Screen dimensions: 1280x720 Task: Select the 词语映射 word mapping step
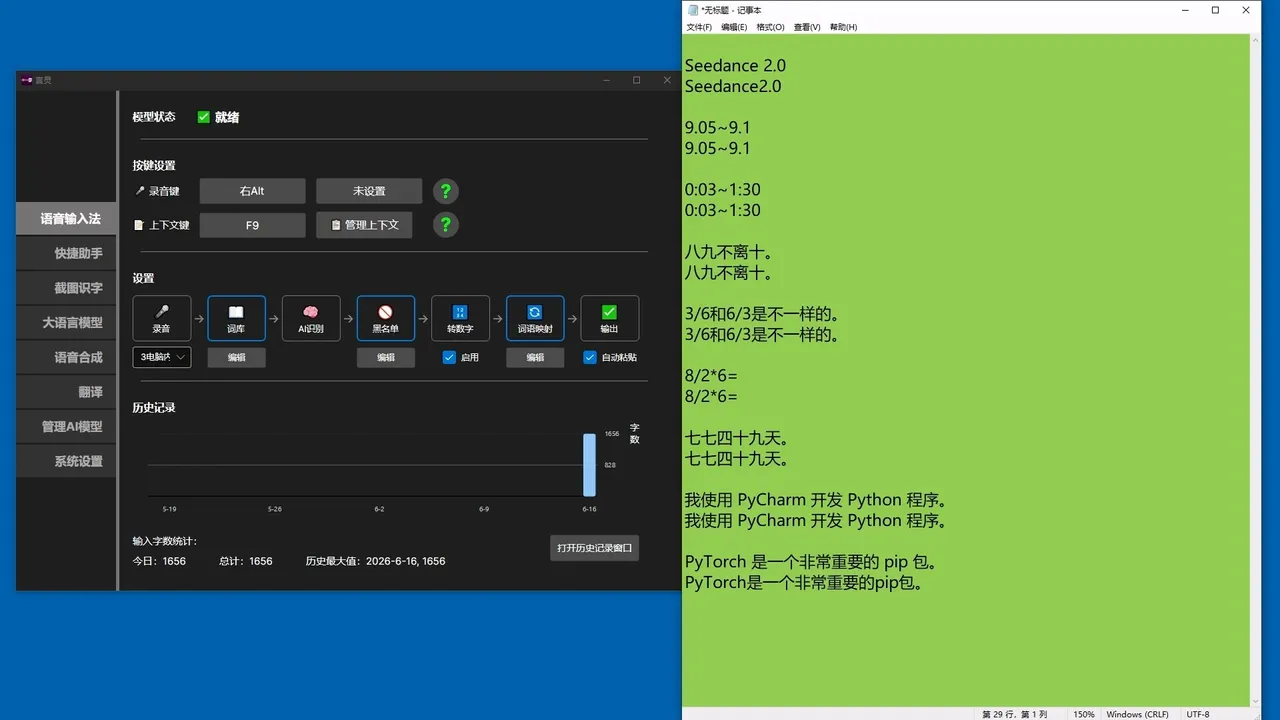click(x=535, y=318)
